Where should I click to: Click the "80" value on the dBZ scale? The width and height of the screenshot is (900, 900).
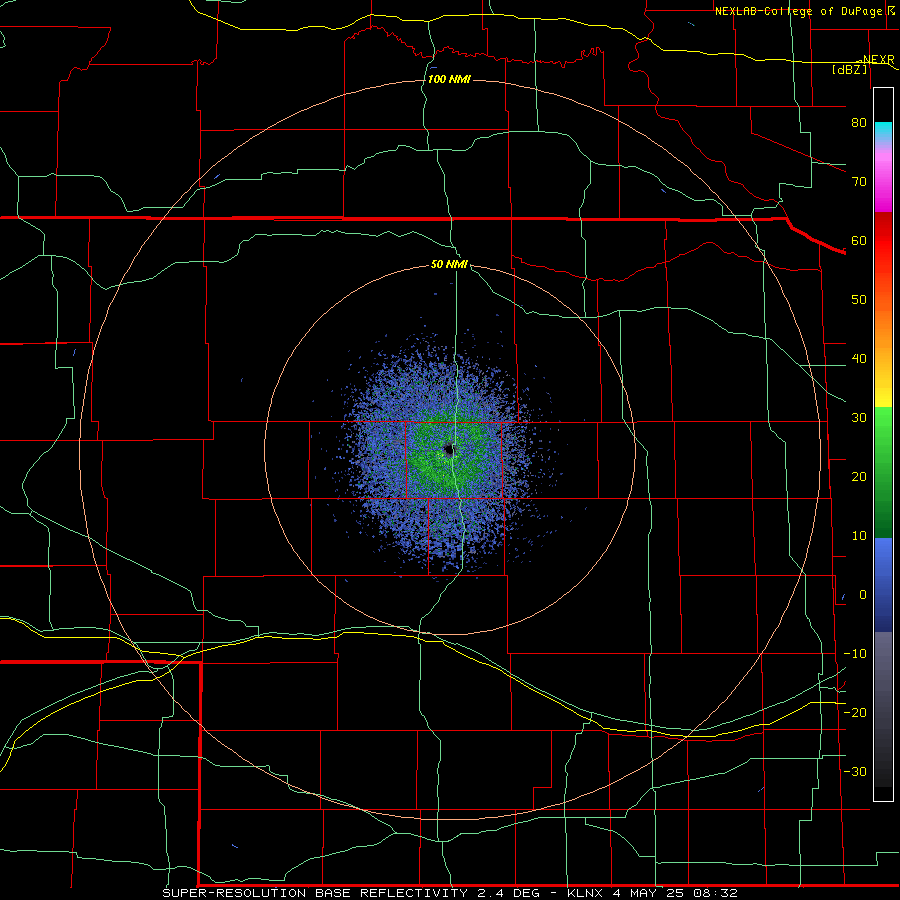click(859, 122)
